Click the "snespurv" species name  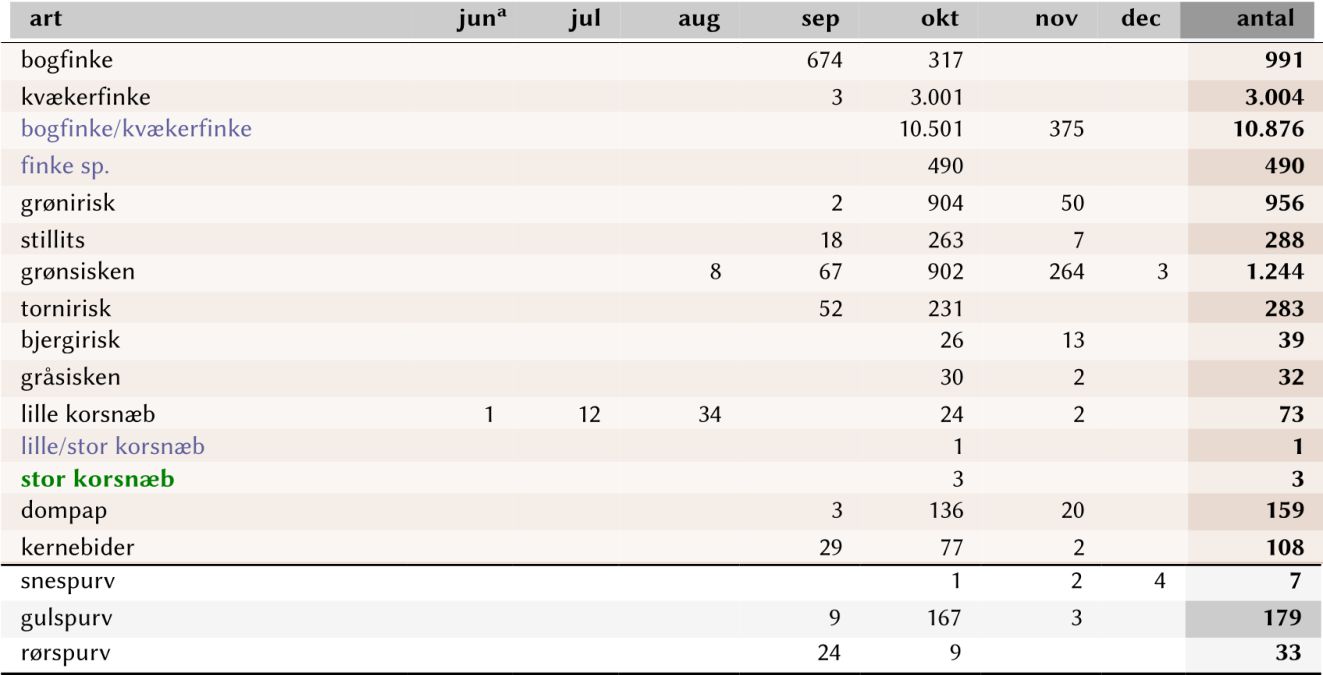pos(67,582)
